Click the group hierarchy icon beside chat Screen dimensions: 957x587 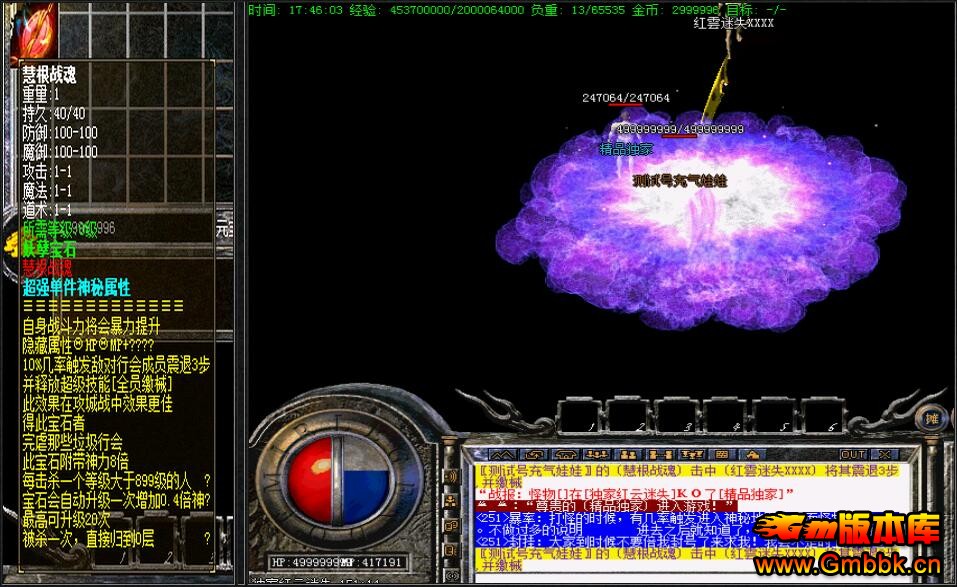coord(451,502)
